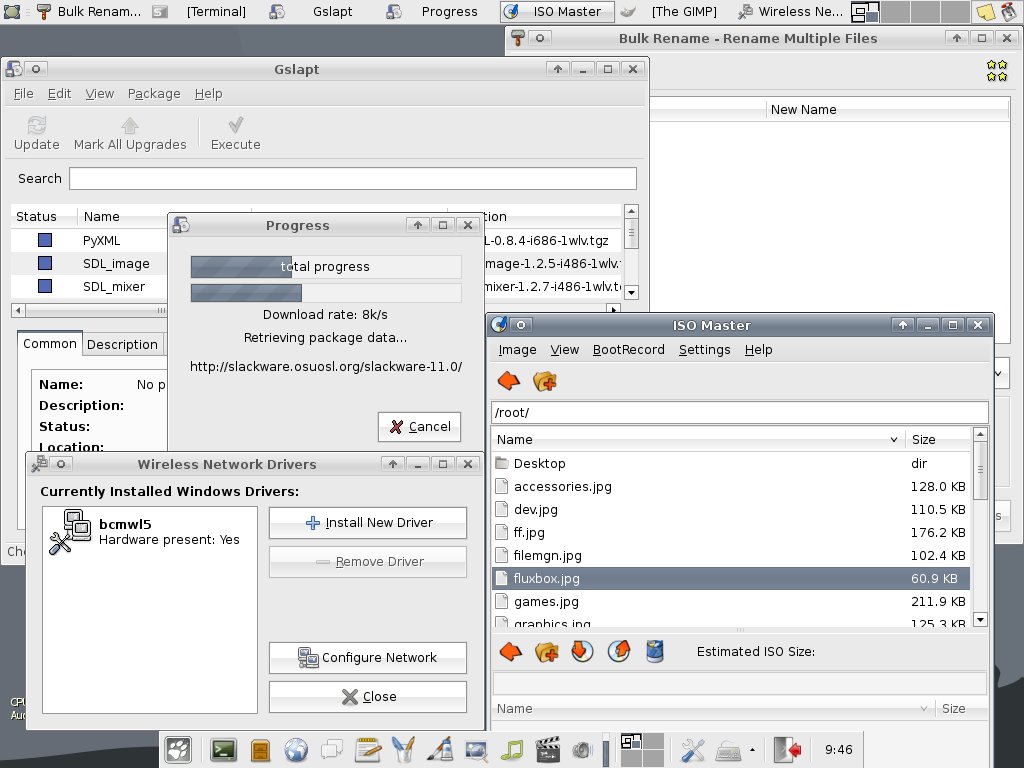Click the speaker volume icon in panel
The height and width of the screenshot is (768, 1024).
(x=581, y=750)
